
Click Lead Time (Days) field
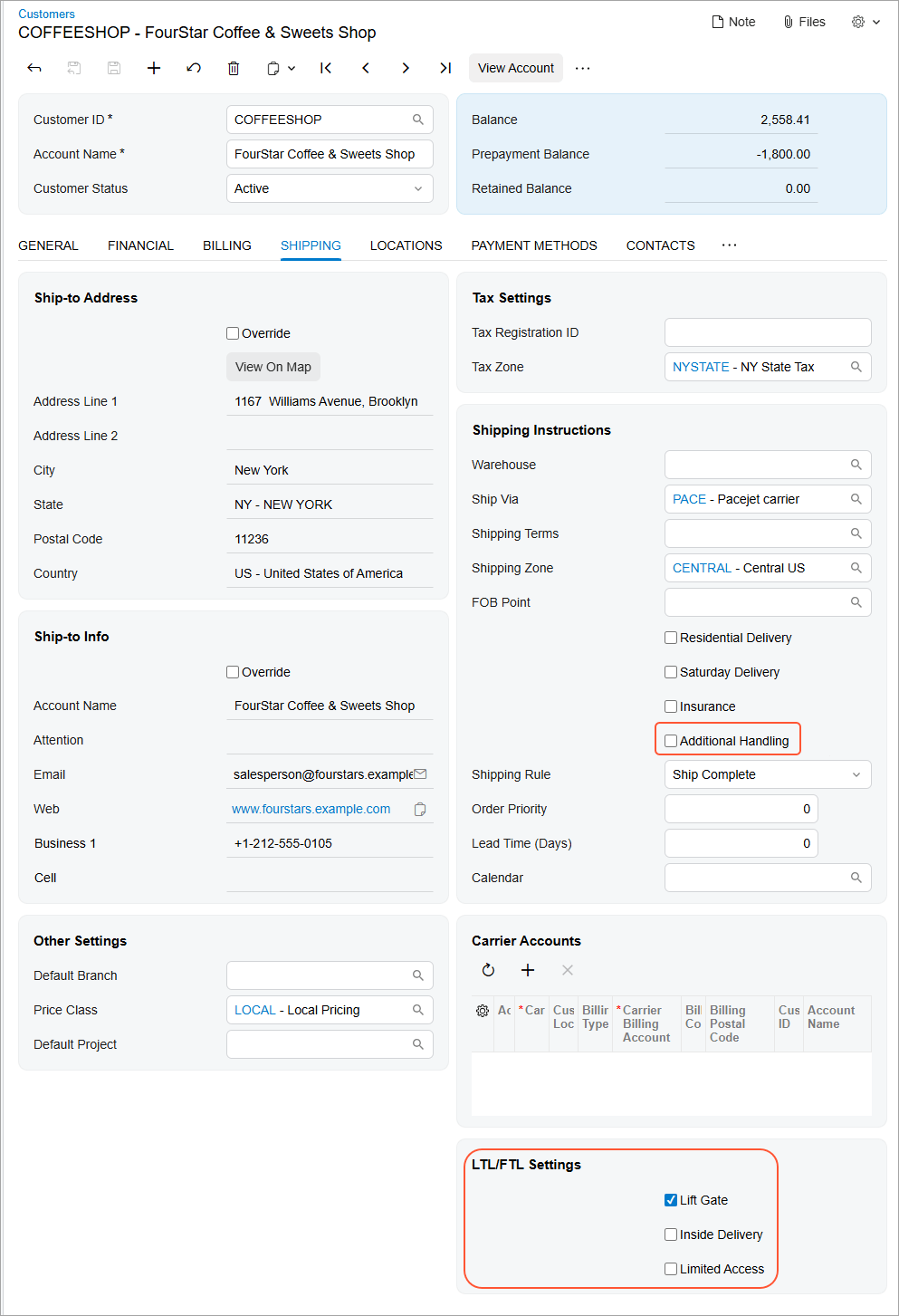(741, 843)
